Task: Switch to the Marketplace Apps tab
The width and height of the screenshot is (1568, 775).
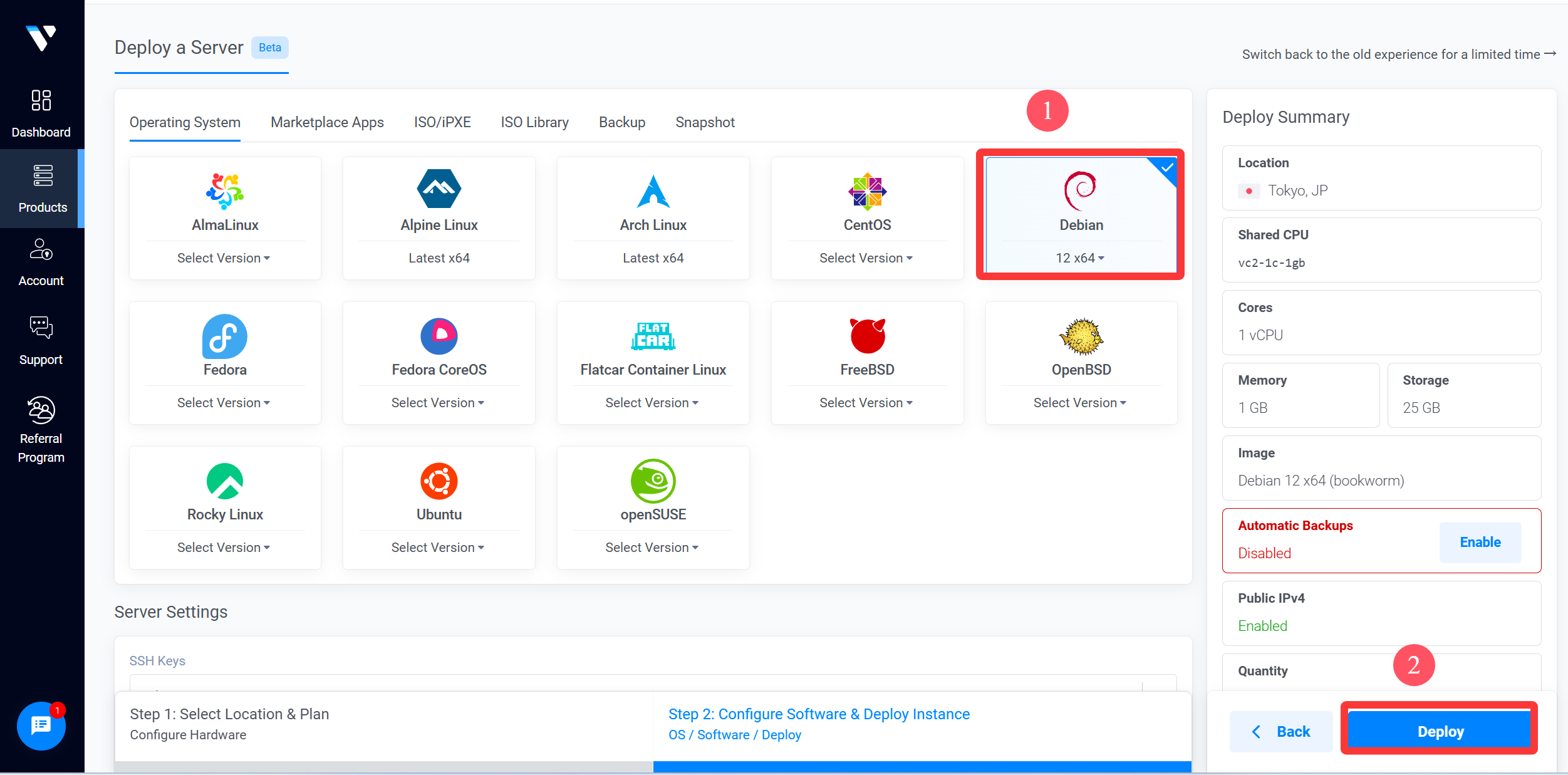Action: (327, 122)
